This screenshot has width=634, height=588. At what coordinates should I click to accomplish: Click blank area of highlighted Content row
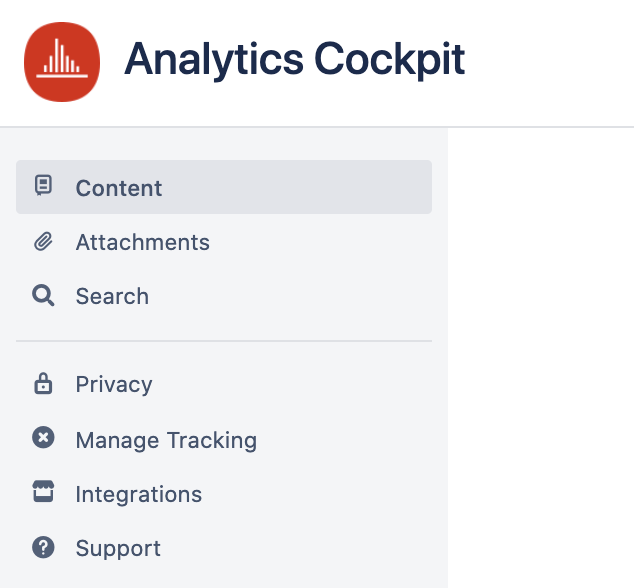tap(299, 187)
